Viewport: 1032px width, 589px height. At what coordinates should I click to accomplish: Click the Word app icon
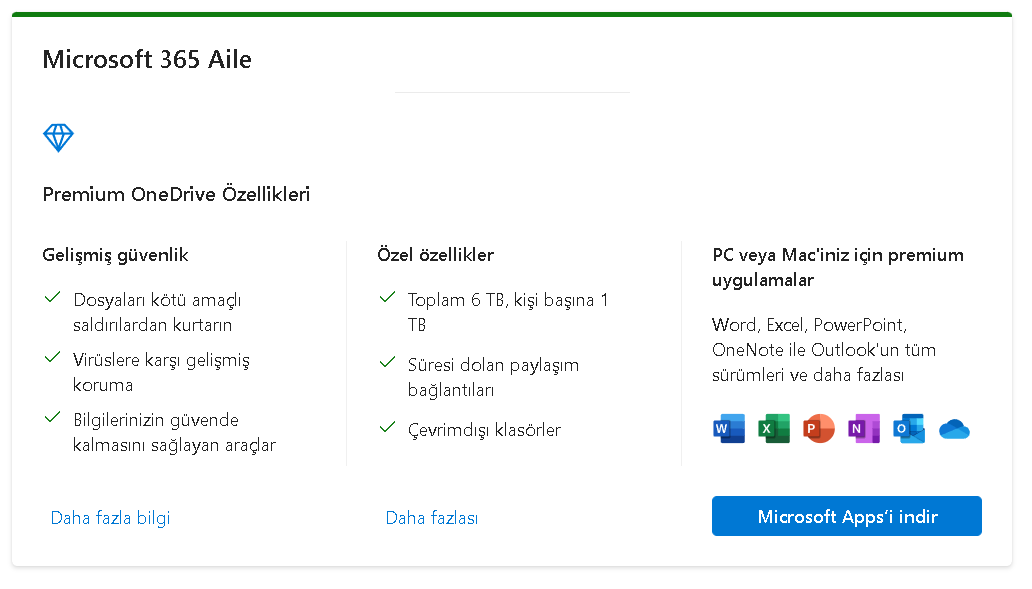pyautogui.click(x=729, y=428)
